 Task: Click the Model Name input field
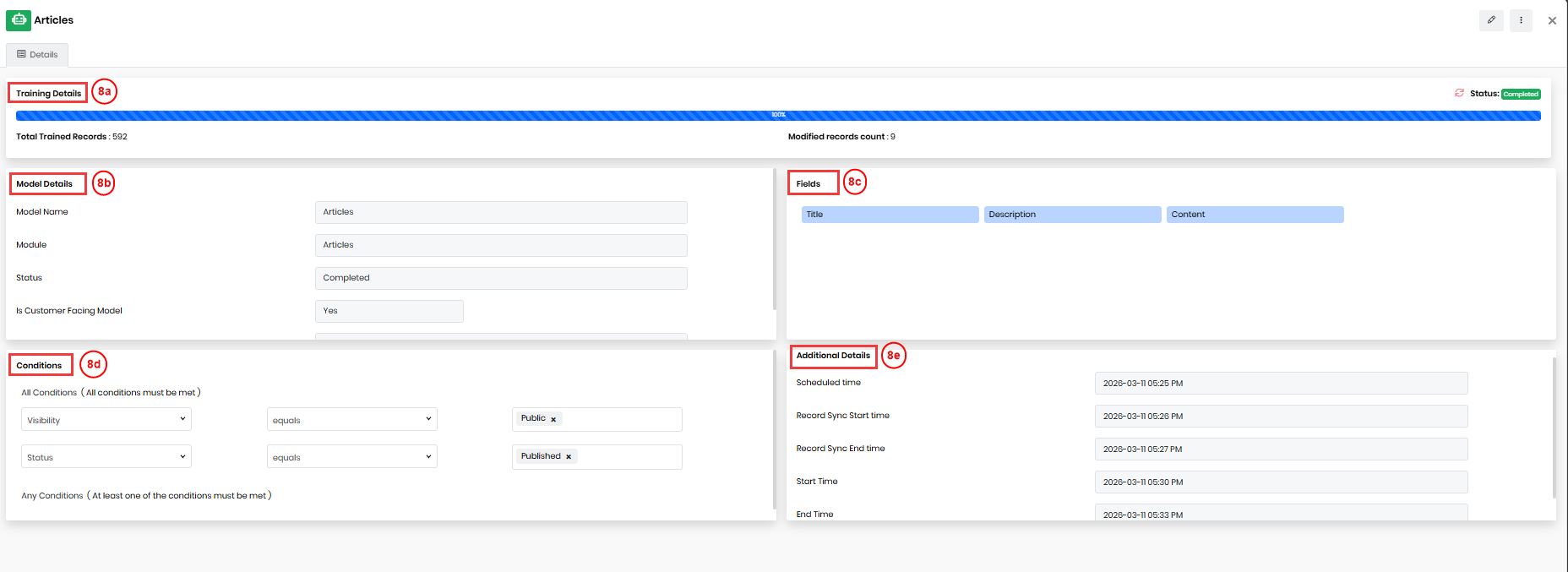[x=501, y=212]
